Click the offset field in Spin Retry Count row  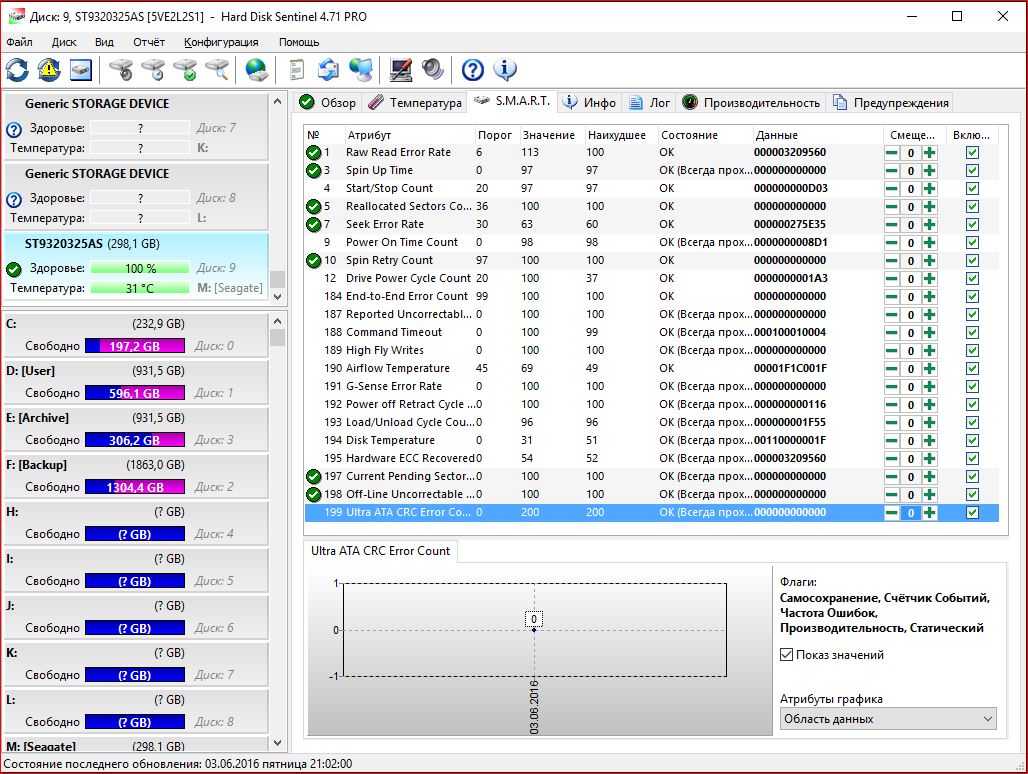click(911, 261)
